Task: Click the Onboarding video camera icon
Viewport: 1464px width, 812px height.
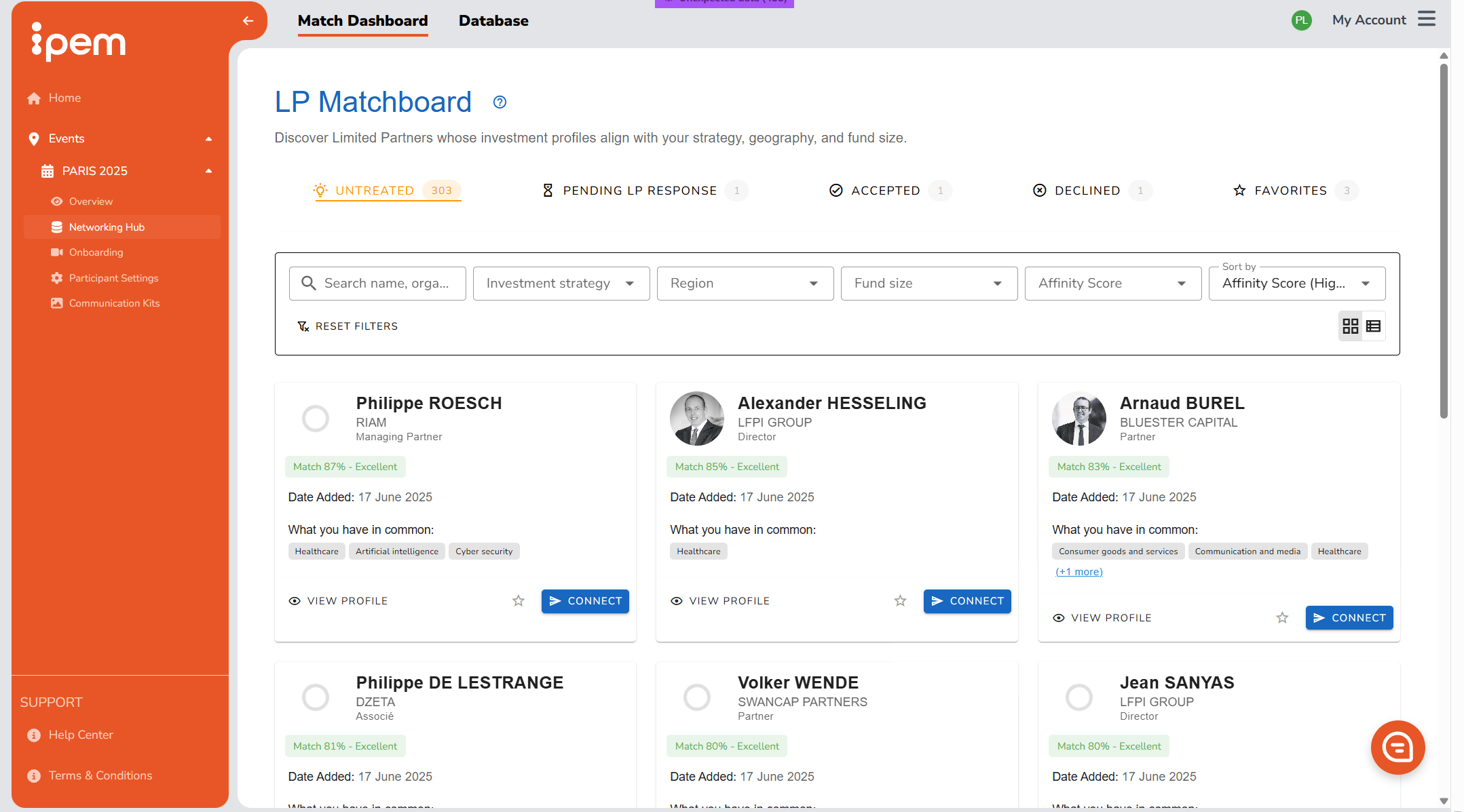Action: (57, 252)
